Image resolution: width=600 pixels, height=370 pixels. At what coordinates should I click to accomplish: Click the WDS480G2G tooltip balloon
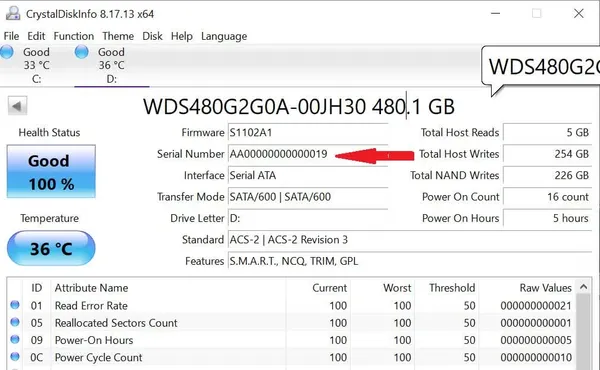click(540, 66)
